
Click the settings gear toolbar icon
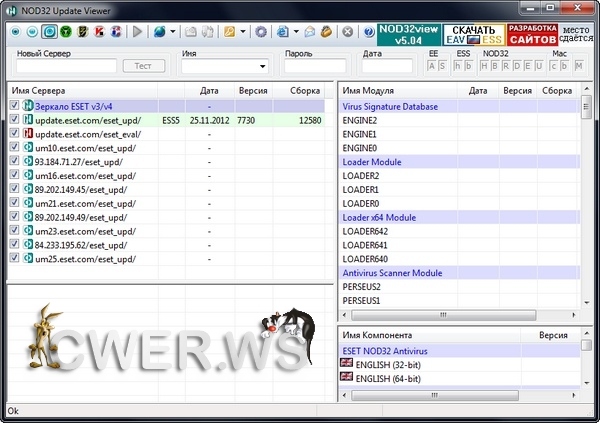[261, 31]
